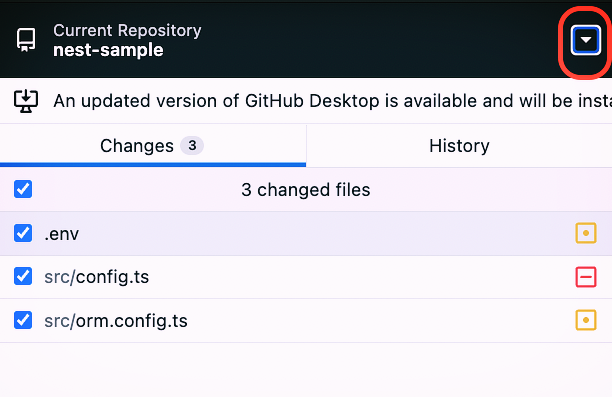Click the modified status icon for orm.config.ts
Viewport: 612px width, 397px height.
click(x=586, y=320)
